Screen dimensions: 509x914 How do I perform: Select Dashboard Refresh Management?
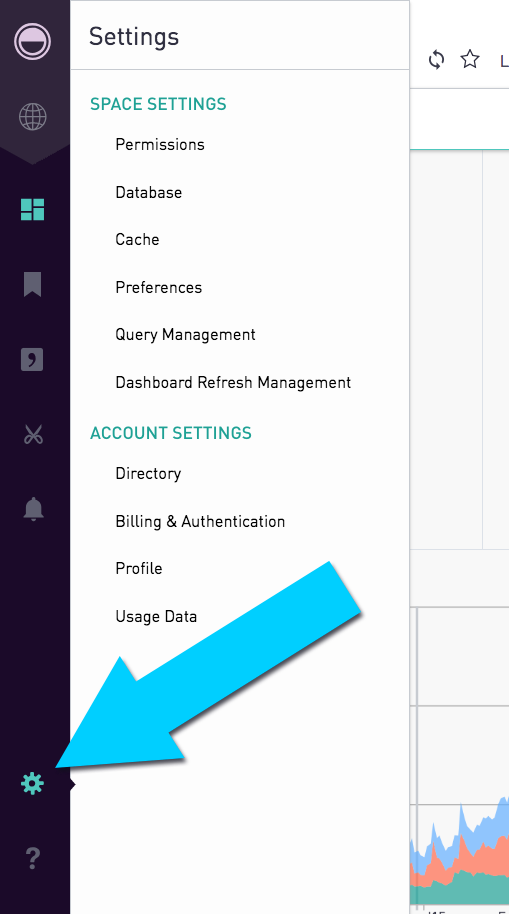tap(233, 382)
